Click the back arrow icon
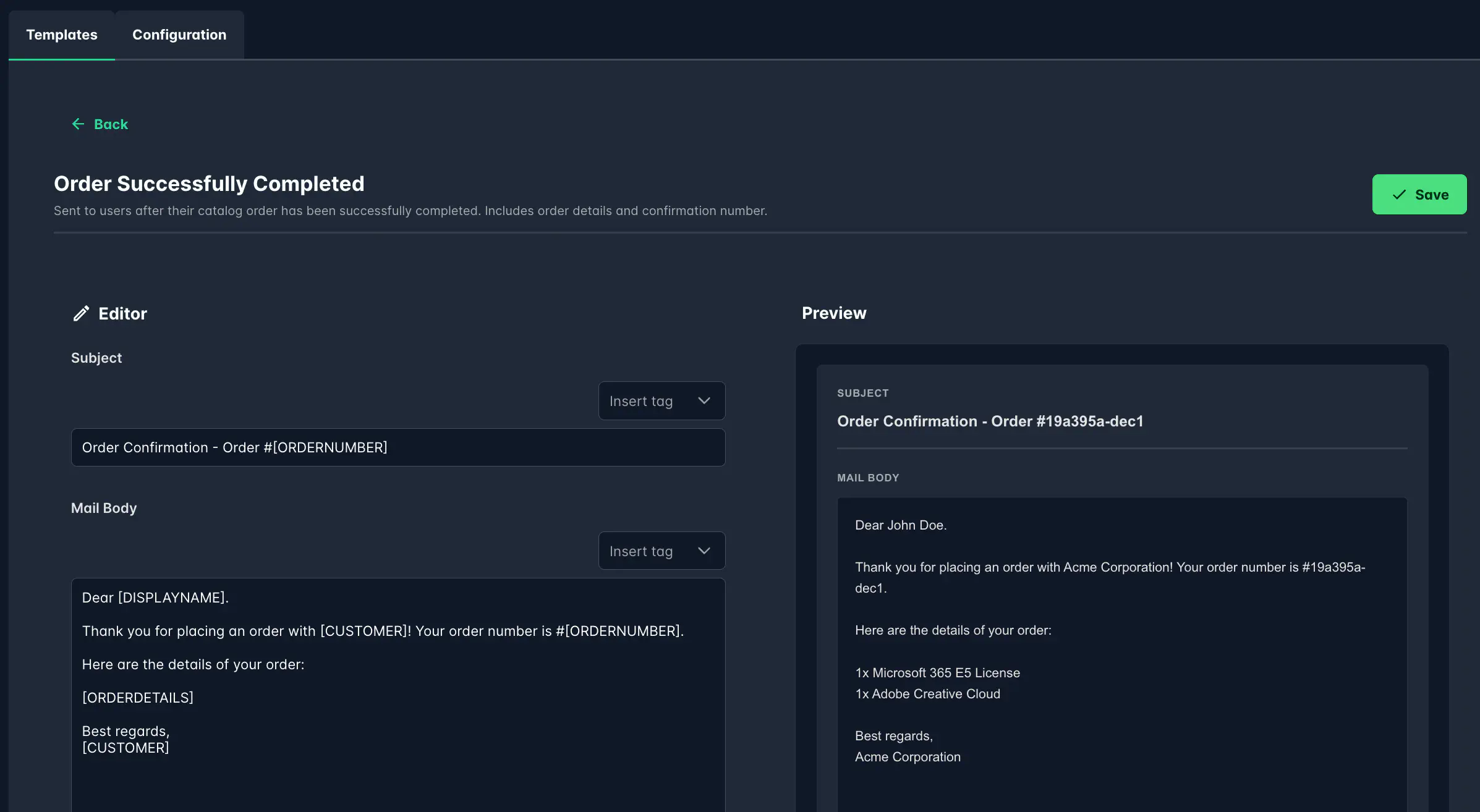Screen dimensions: 1480x812 pyautogui.click(x=78, y=124)
